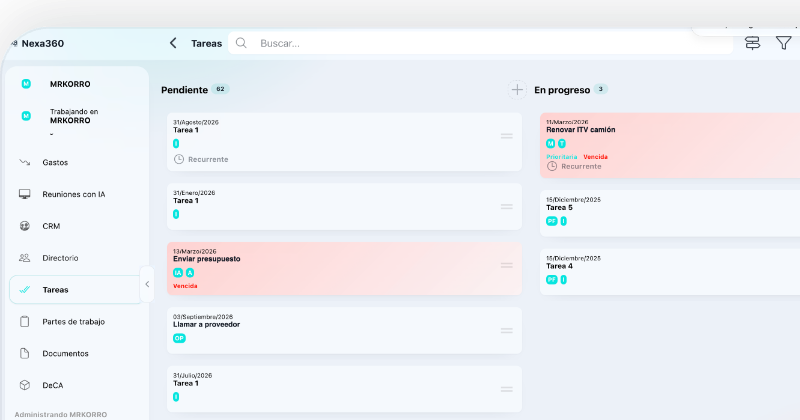Open Reuniones con IA in the sidebar
This screenshot has height=420, width=800.
pyautogui.click(x=75, y=194)
